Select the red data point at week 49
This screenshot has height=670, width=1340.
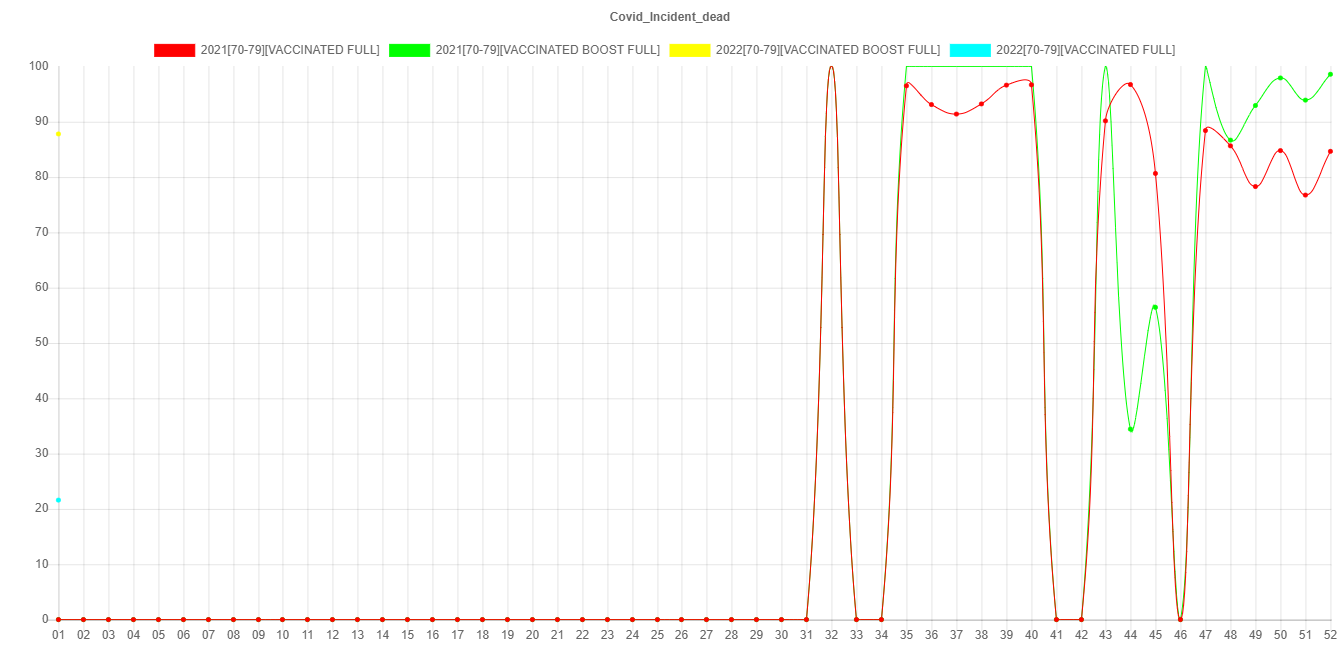pyautogui.click(x=1255, y=187)
